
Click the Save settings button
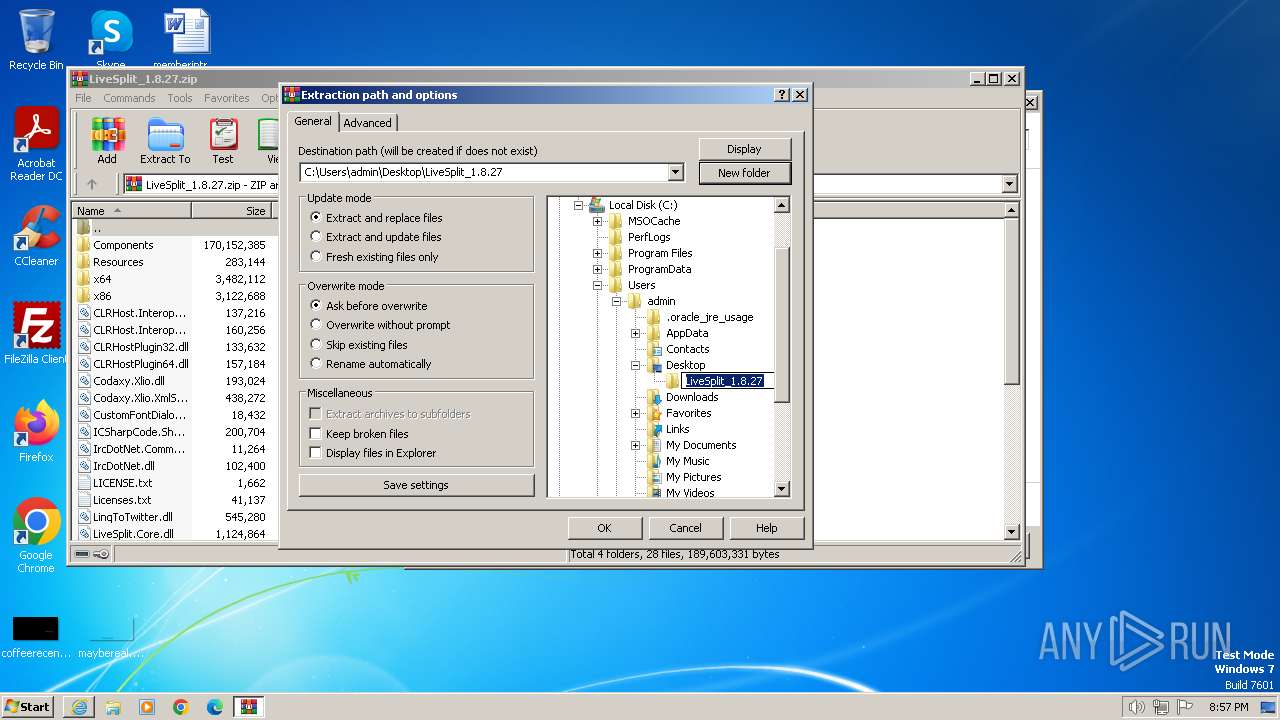416,485
